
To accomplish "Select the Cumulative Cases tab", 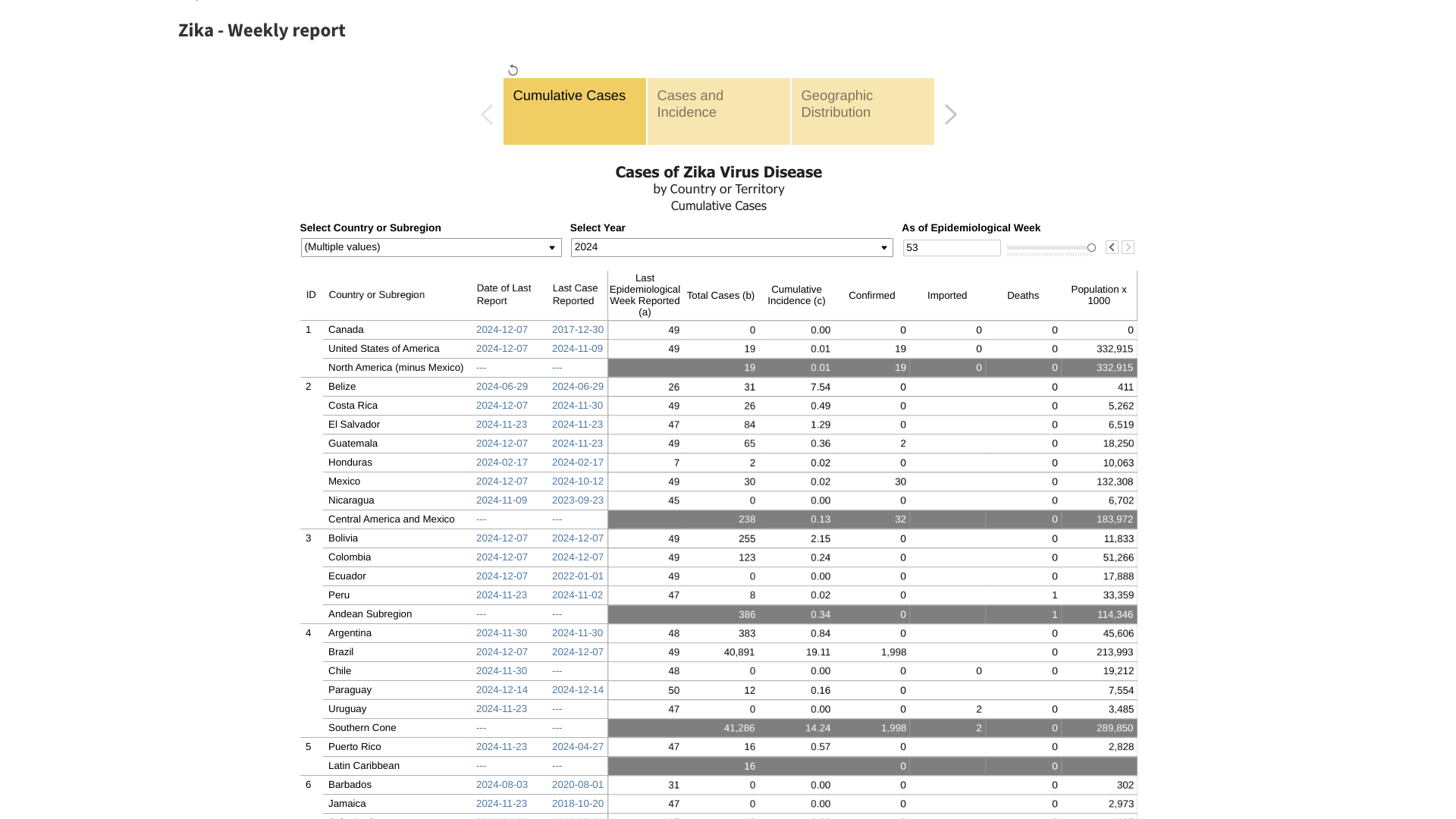I will pos(574,111).
